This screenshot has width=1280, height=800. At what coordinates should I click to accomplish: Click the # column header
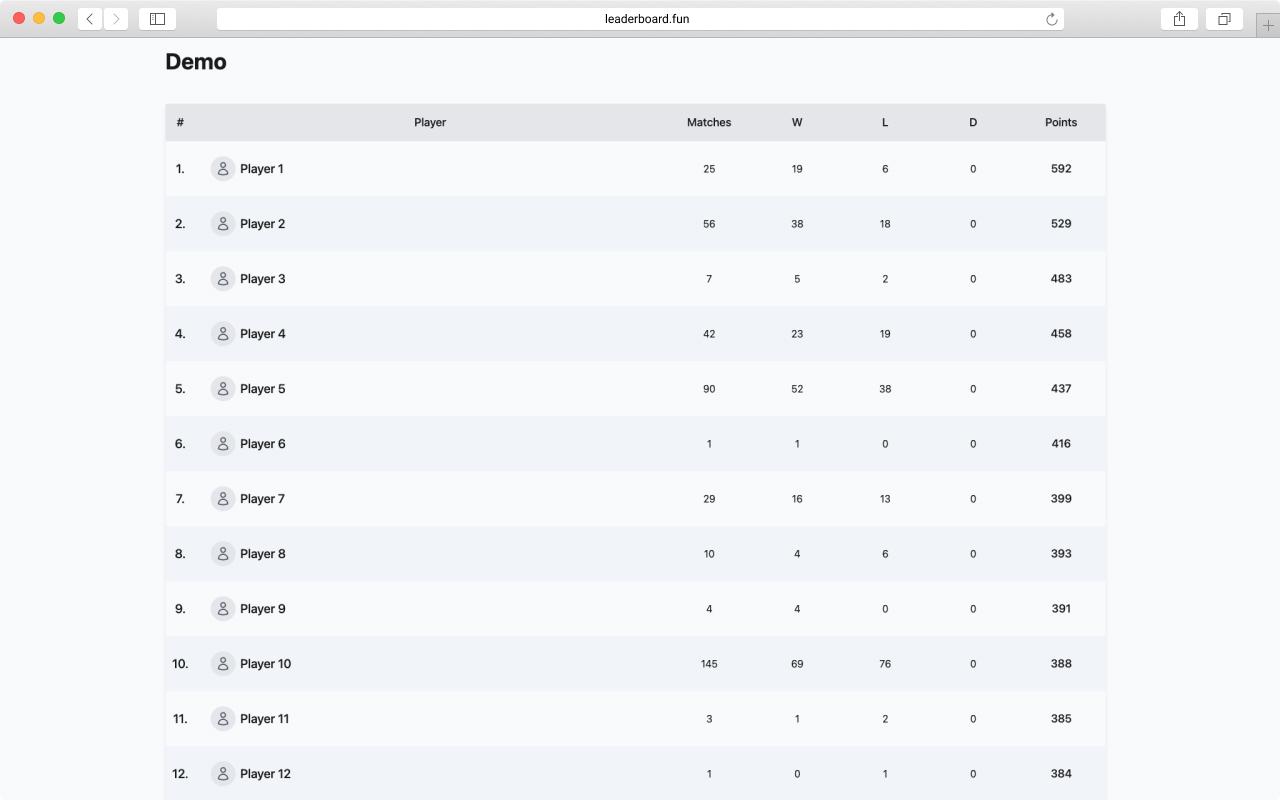coord(180,122)
